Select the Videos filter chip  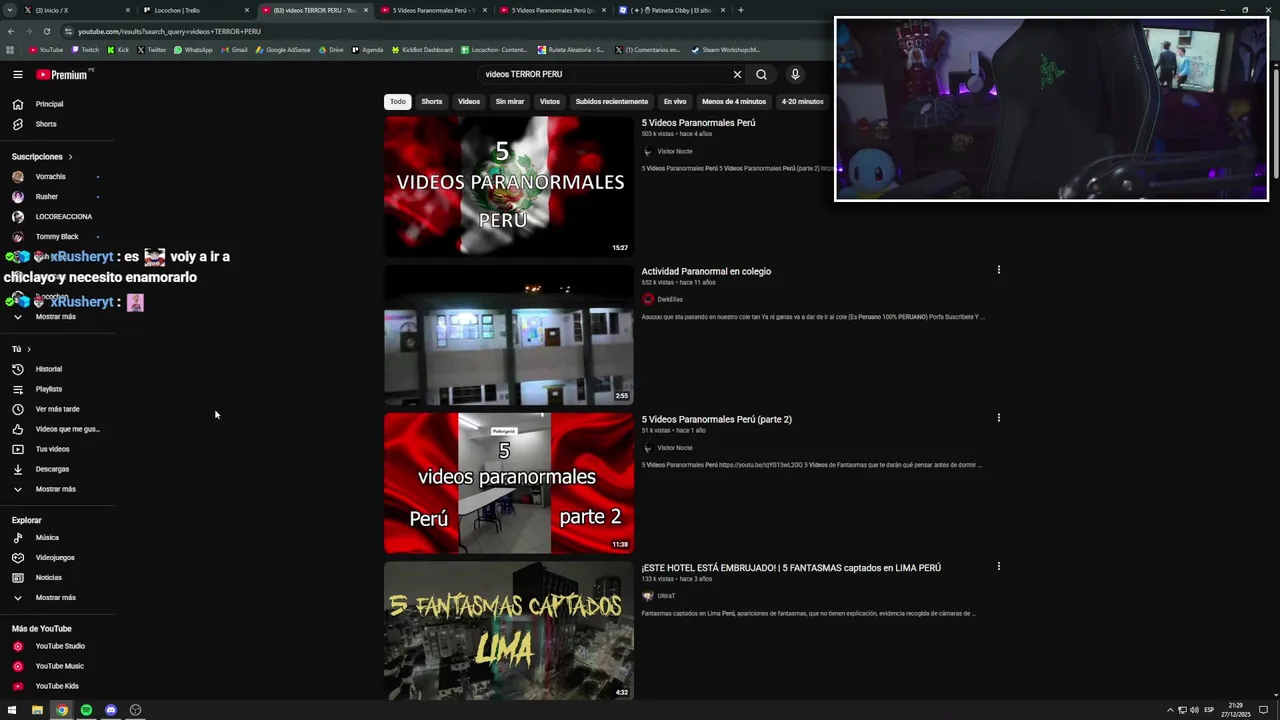pos(469,101)
